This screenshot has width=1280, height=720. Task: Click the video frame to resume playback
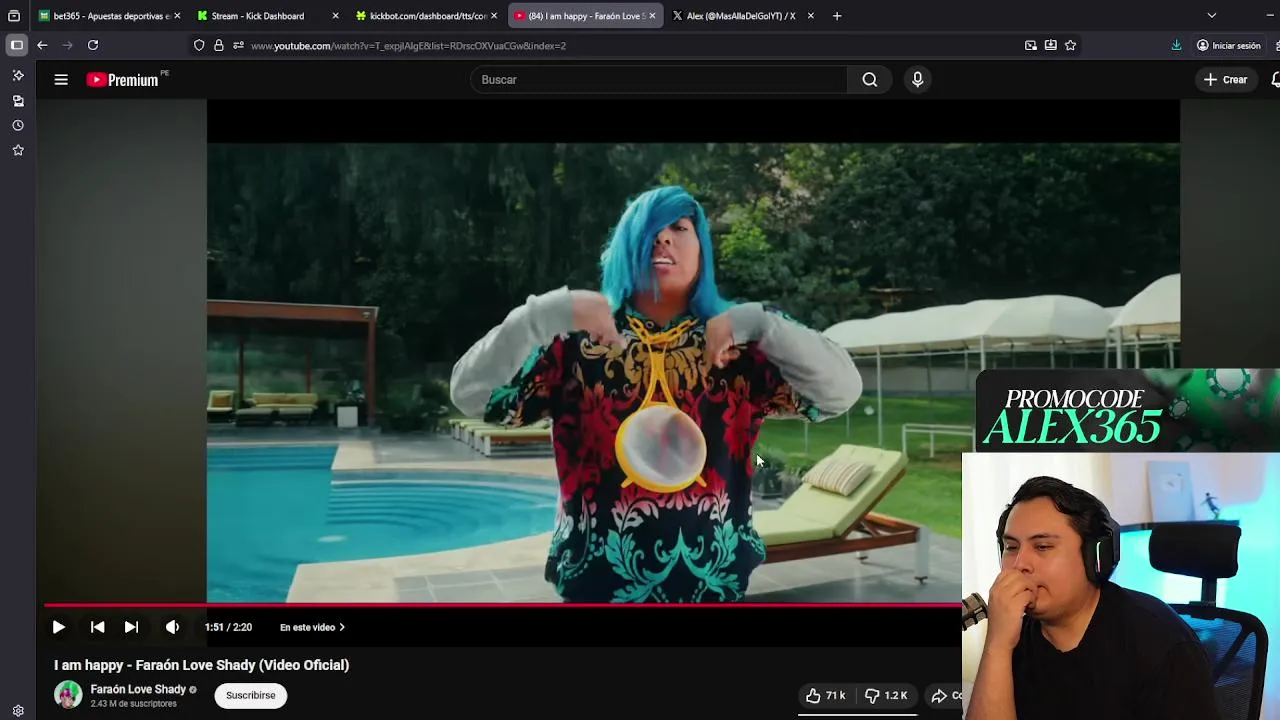693,370
